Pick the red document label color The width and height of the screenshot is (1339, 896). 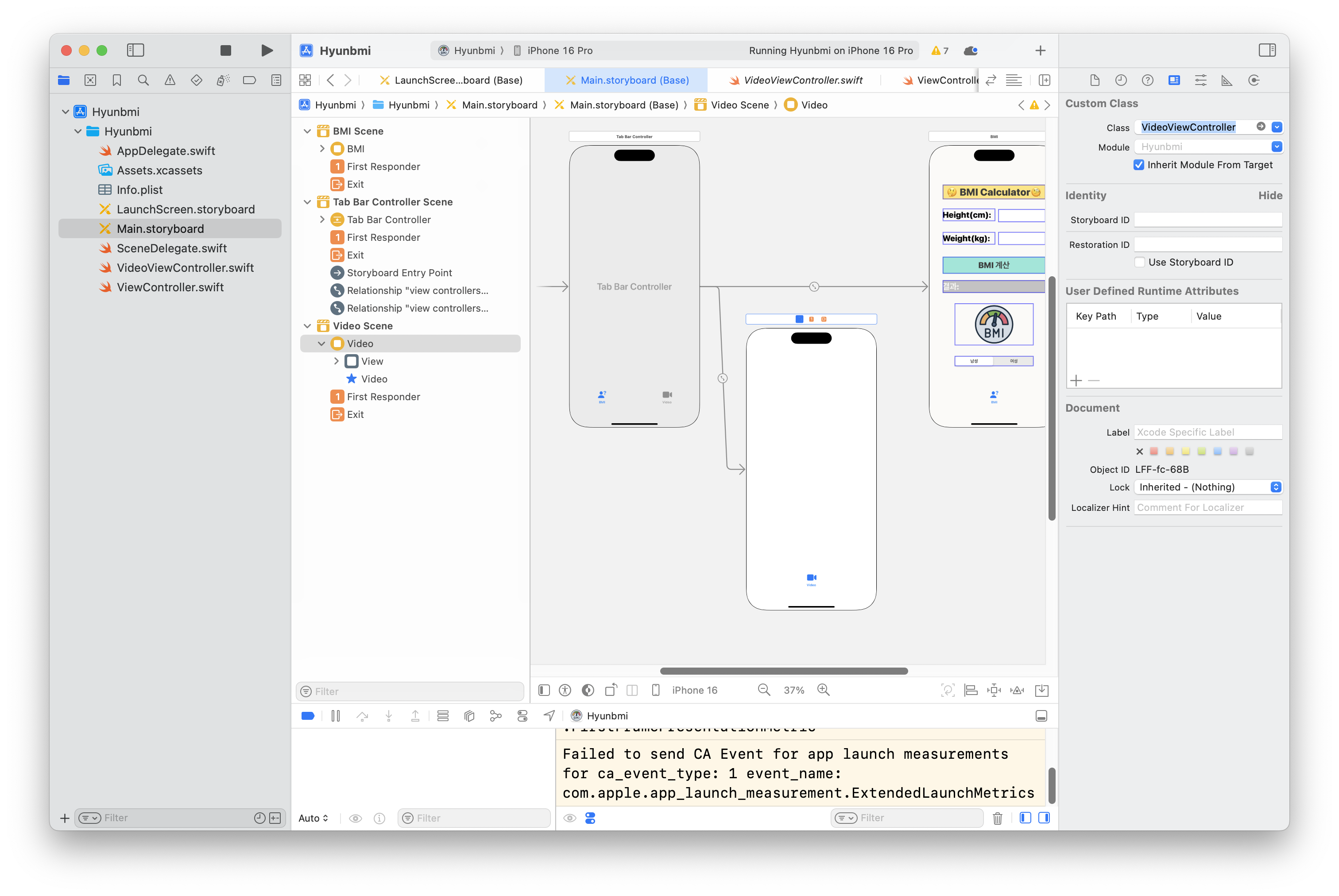tap(1154, 452)
